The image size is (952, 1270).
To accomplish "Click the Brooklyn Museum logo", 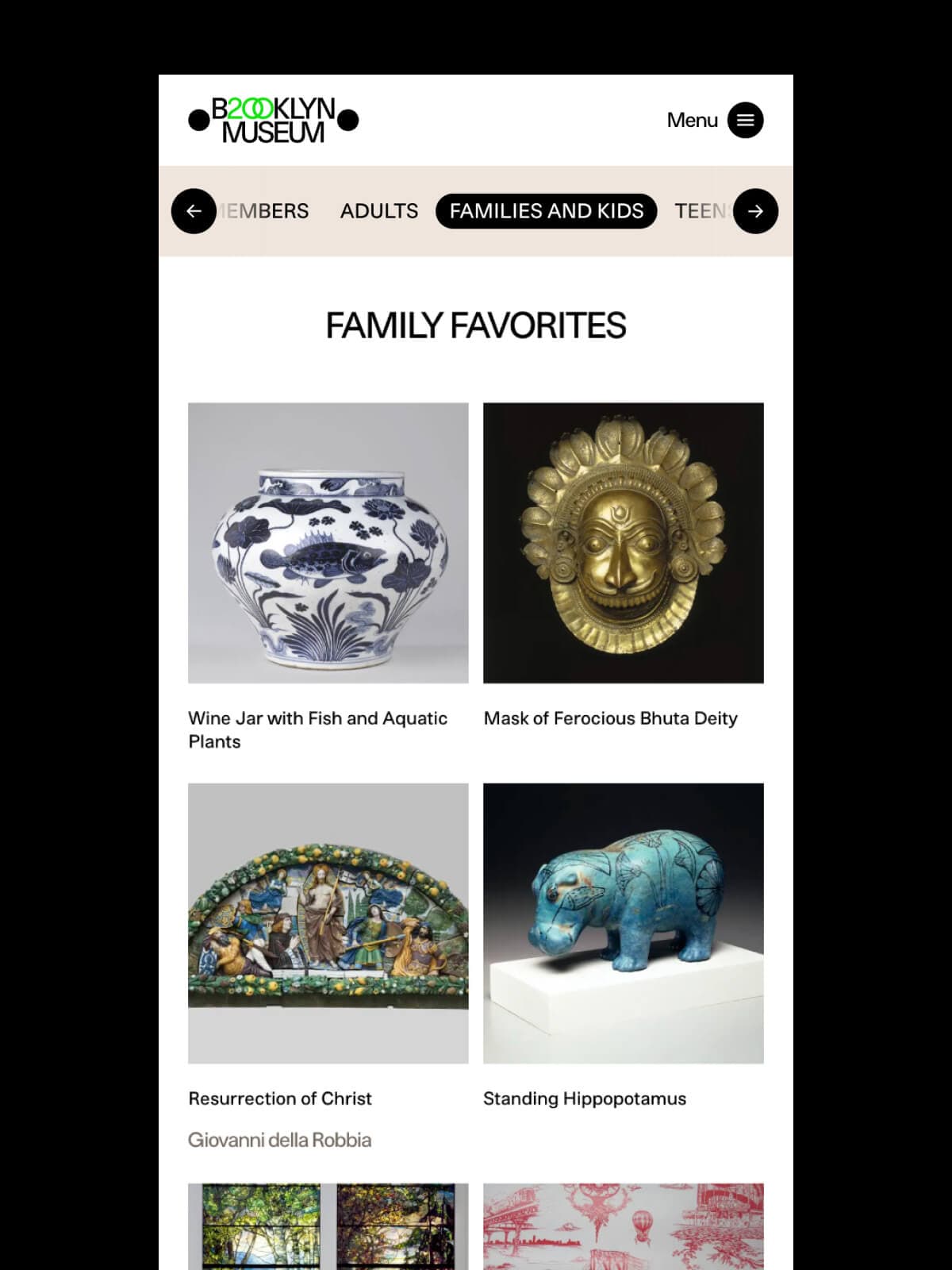I will pos(274,121).
